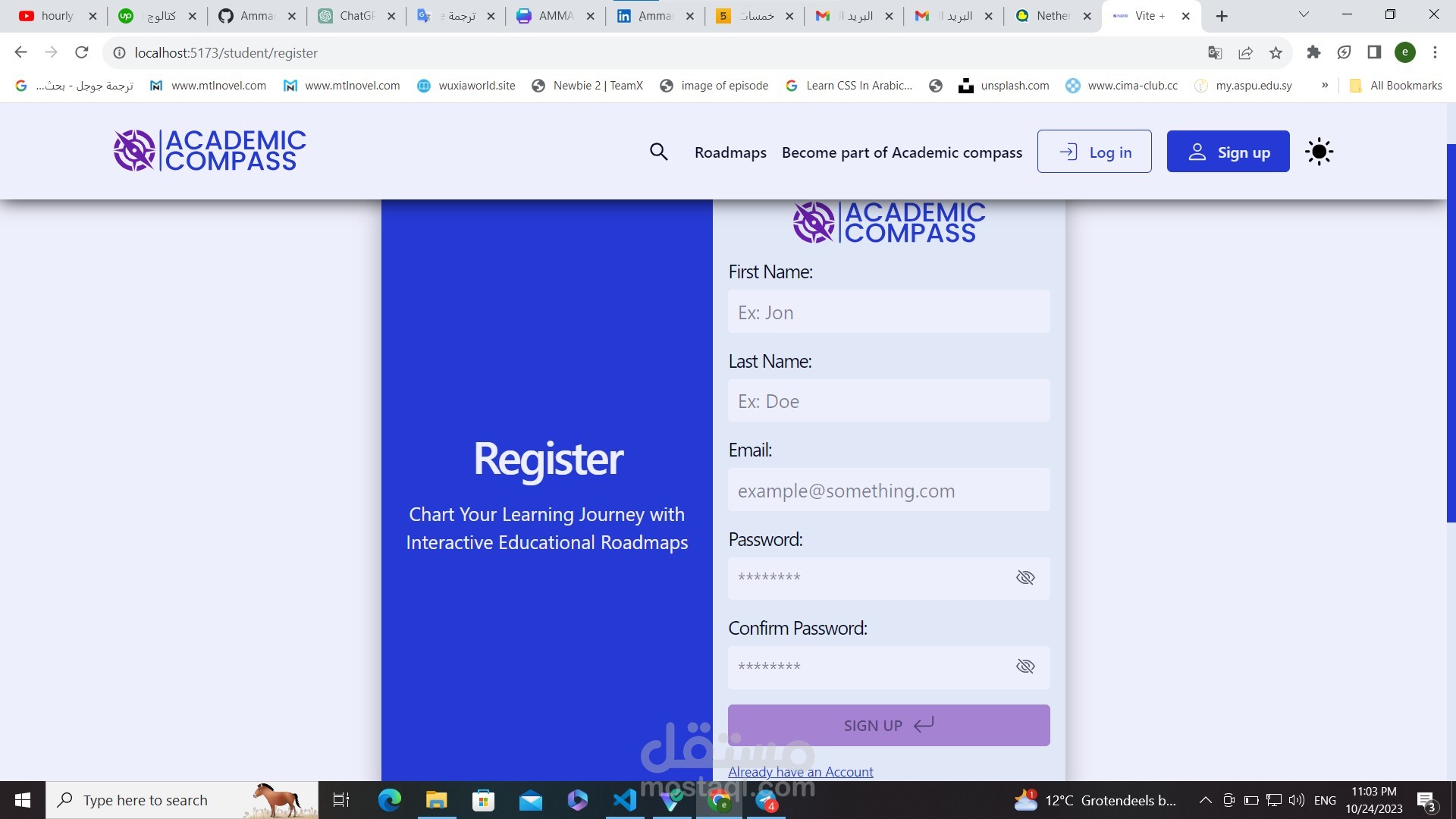Show password in the Password field
Image resolution: width=1456 pixels, height=819 pixels.
pyautogui.click(x=1025, y=578)
